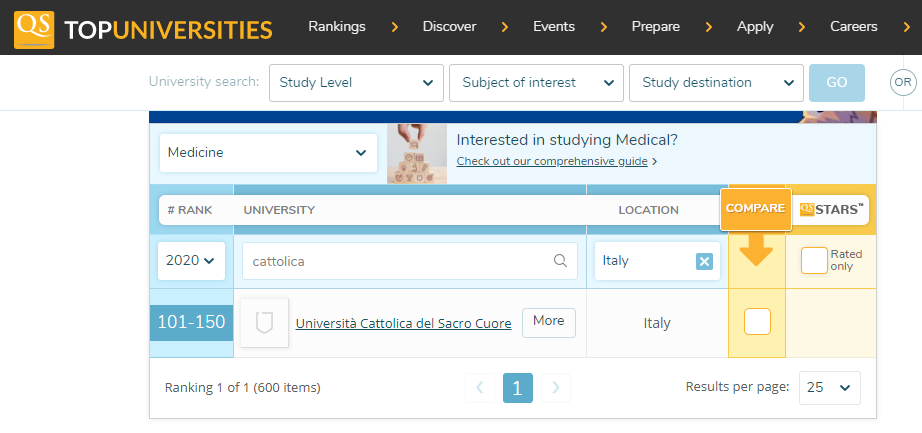Change the 2020 ranking year dropdown
922x433 pixels.
point(191,261)
